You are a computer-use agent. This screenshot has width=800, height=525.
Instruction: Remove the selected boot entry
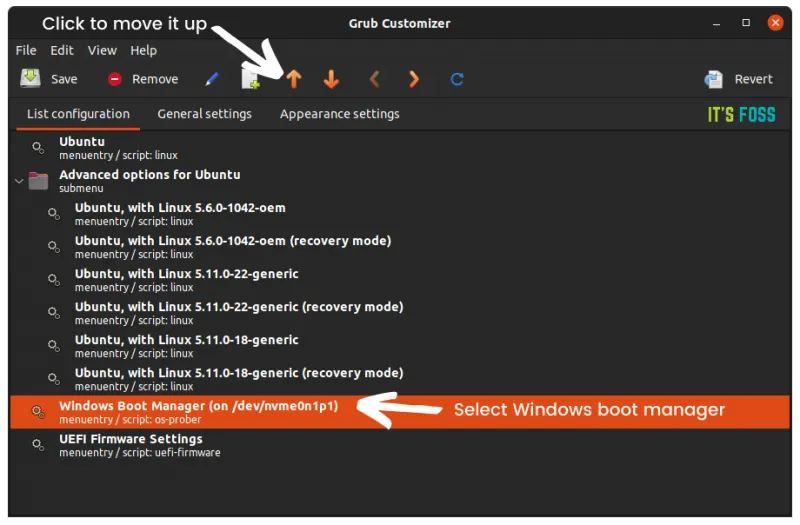tap(142, 79)
